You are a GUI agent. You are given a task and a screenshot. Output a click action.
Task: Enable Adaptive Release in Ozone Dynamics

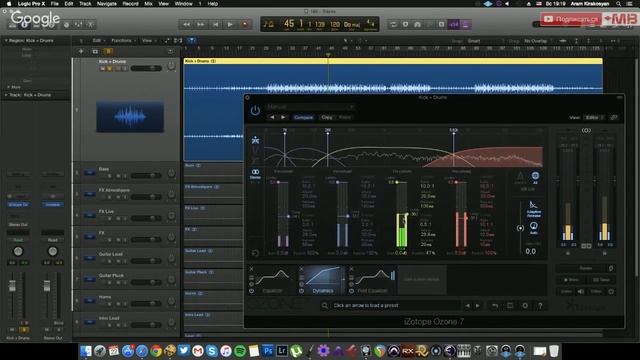point(533,208)
